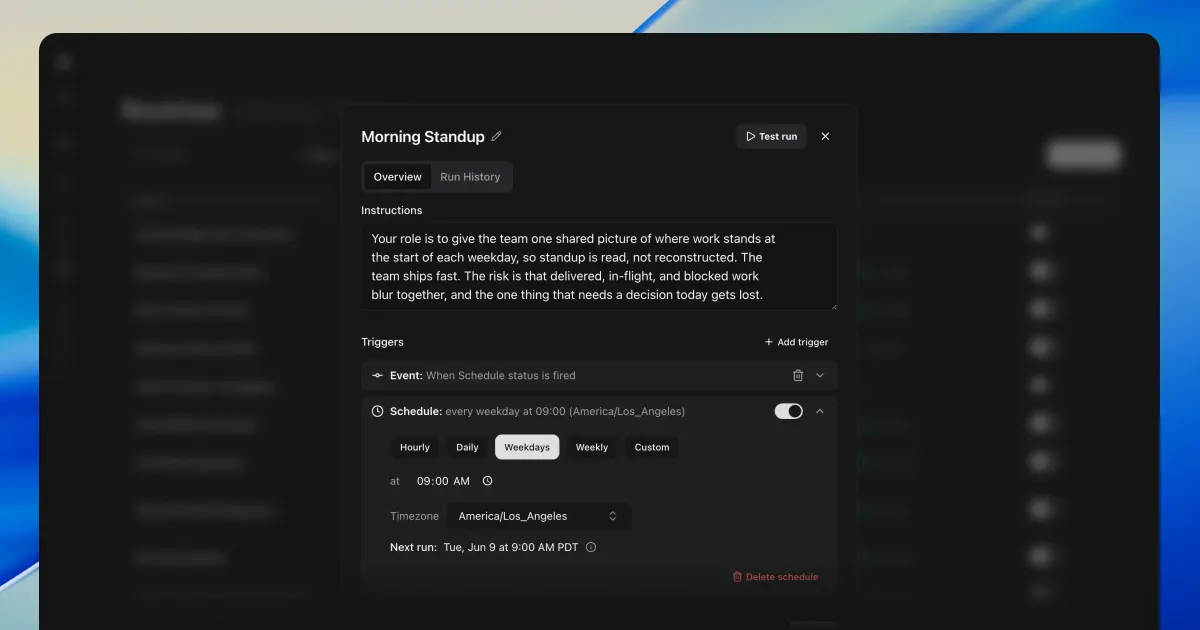
Task: Open the Run History tab
Action: point(470,177)
